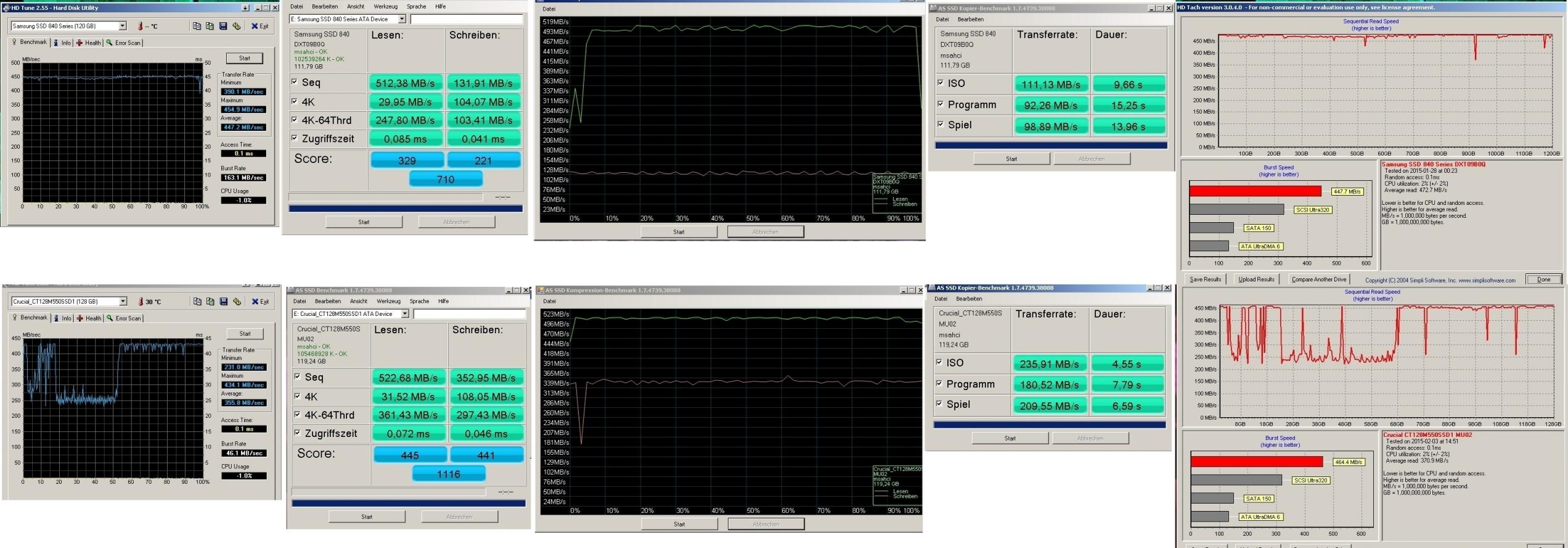Click Crucial AS SSD Kompression-Benchmark titlebar icon
This screenshot has height=548, width=1568.
[541, 290]
